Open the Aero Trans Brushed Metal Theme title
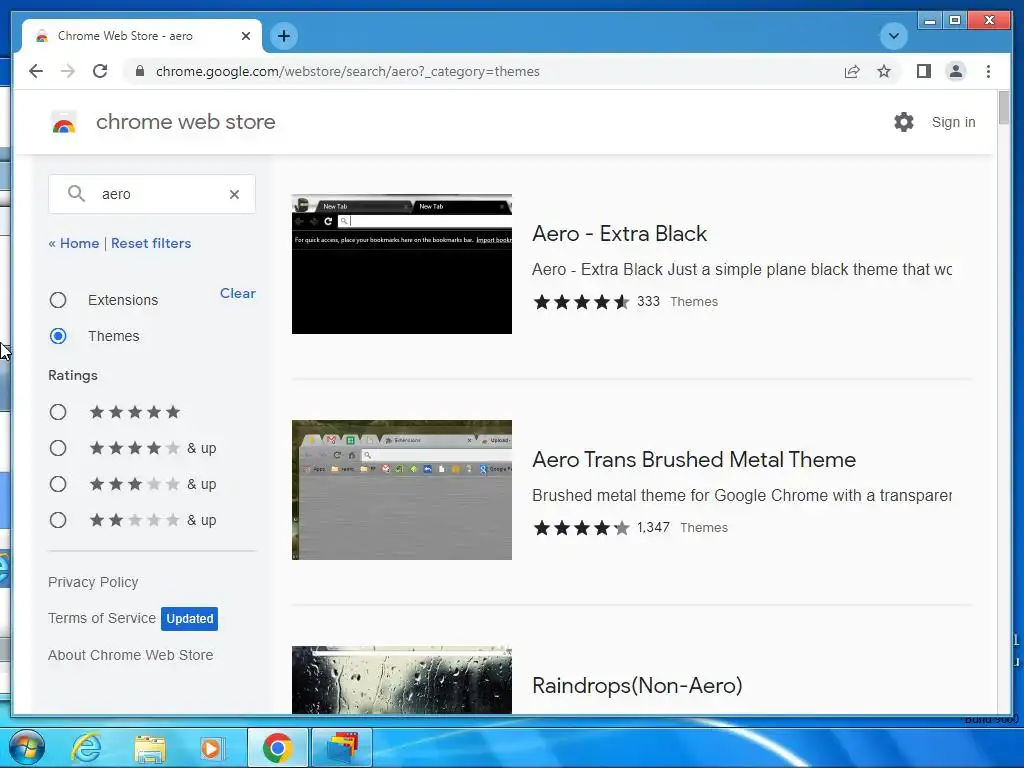Image resolution: width=1024 pixels, height=768 pixels. tap(694, 460)
